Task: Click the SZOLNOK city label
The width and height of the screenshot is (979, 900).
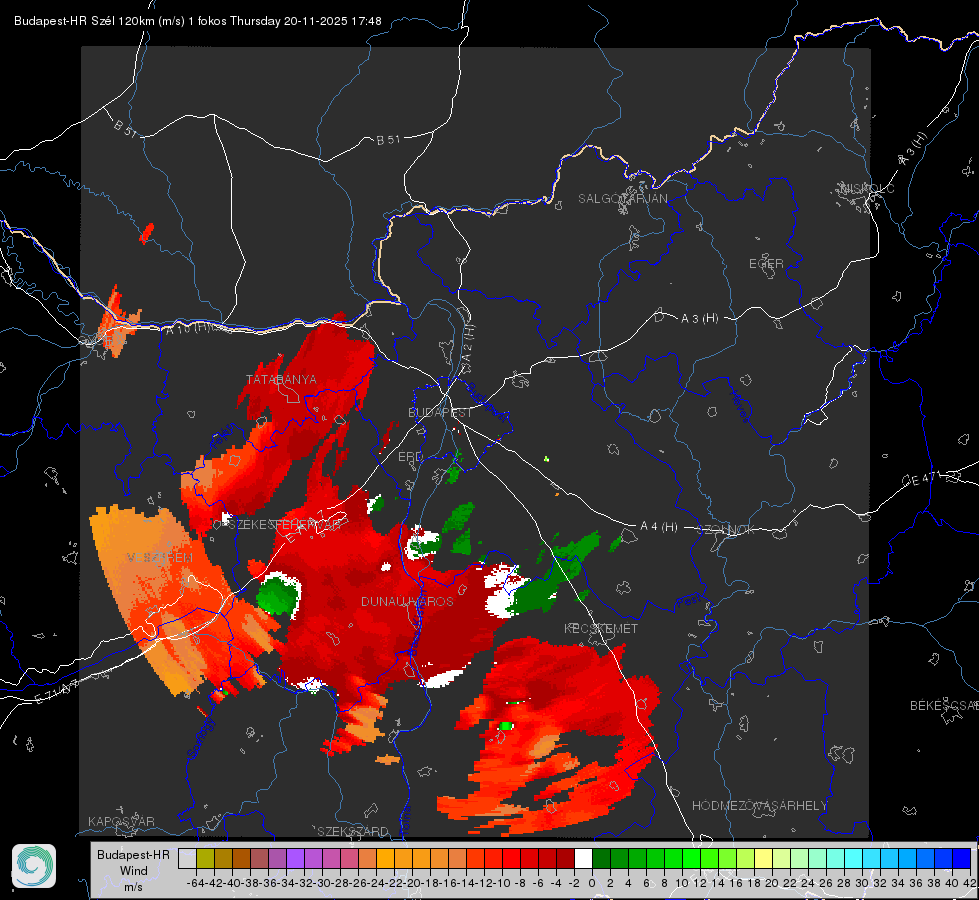Action: (x=726, y=530)
